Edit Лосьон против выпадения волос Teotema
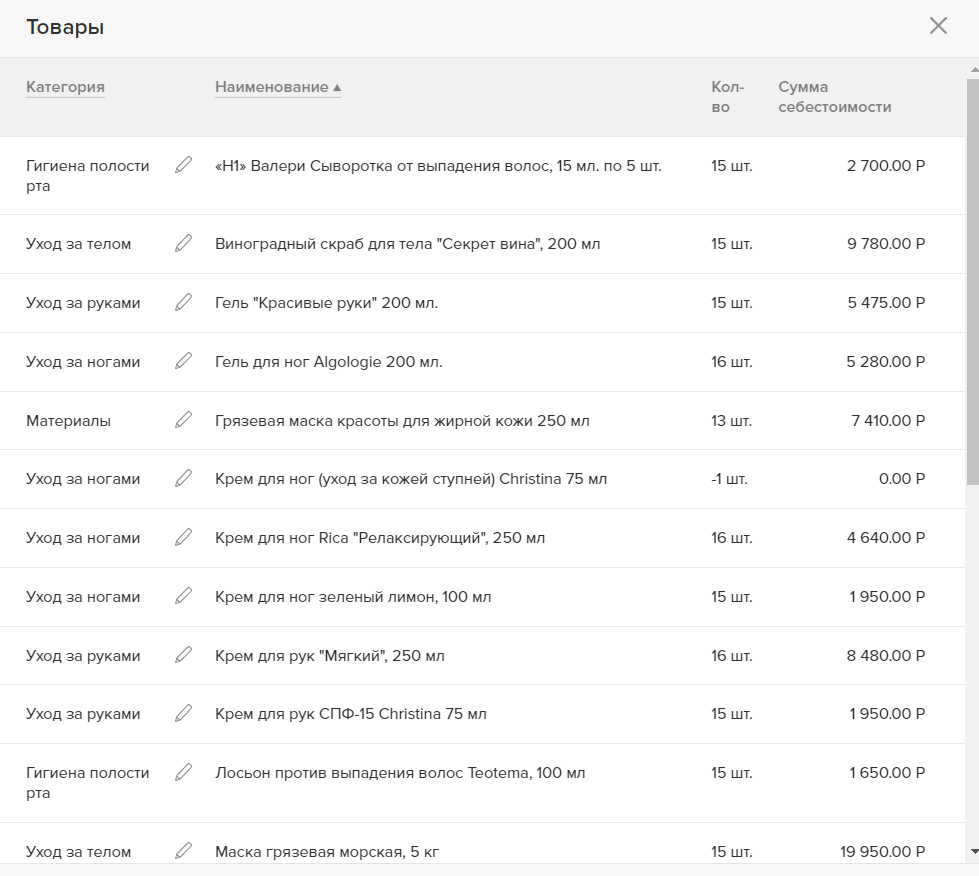Screen dimensions: 979x876 point(184,772)
